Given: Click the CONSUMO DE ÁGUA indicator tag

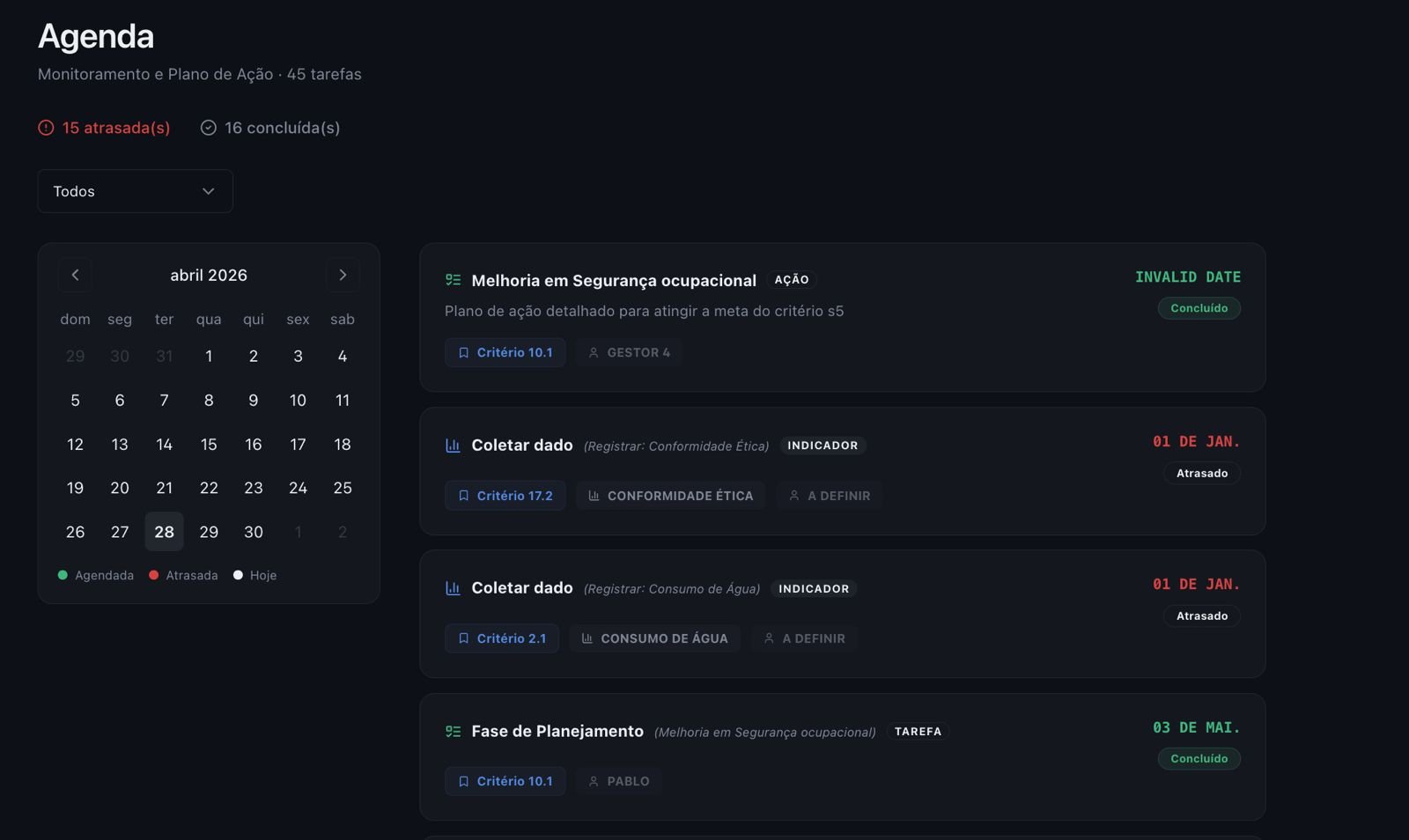Looking at the screenshot, I should [x=654, y=638].
